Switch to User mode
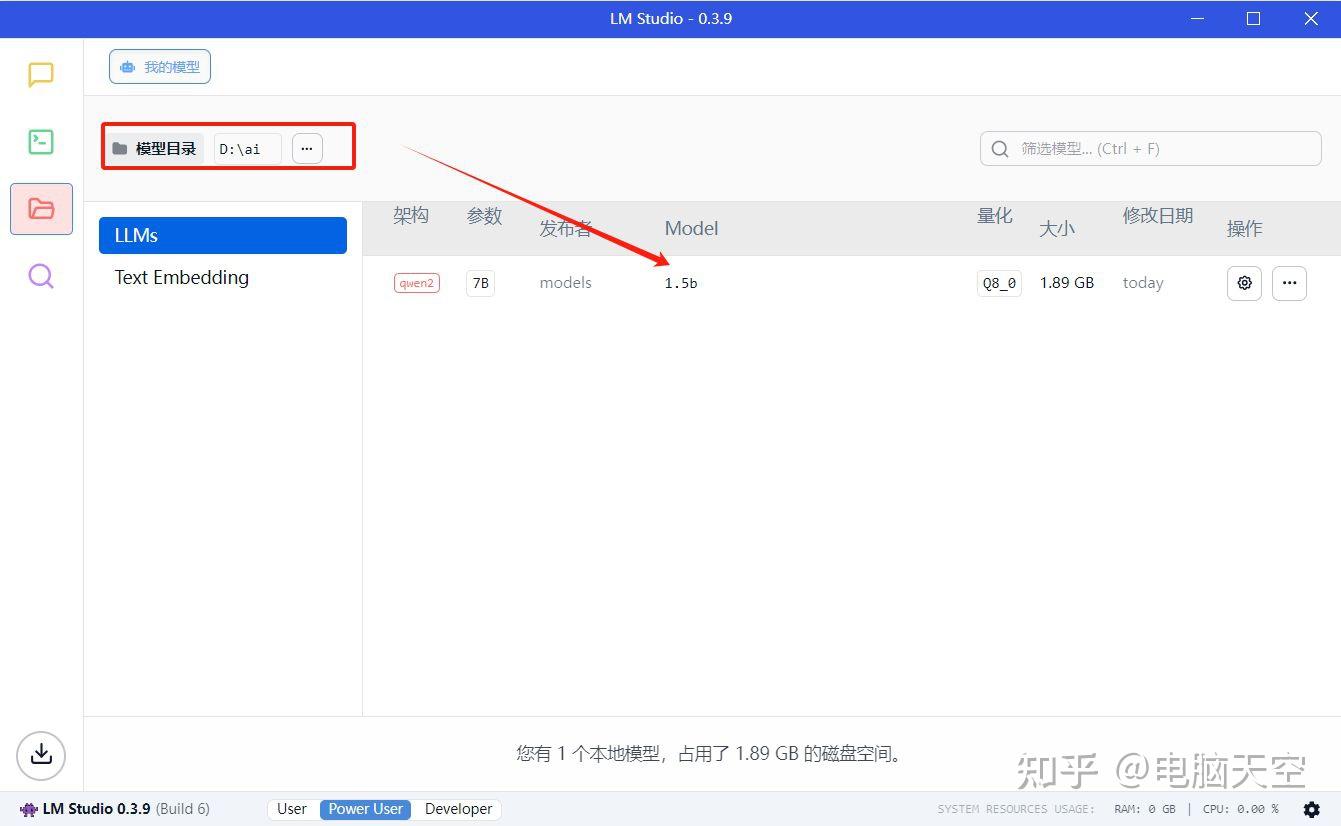This screenshot has width=1341, height=826. click(292, 809)
